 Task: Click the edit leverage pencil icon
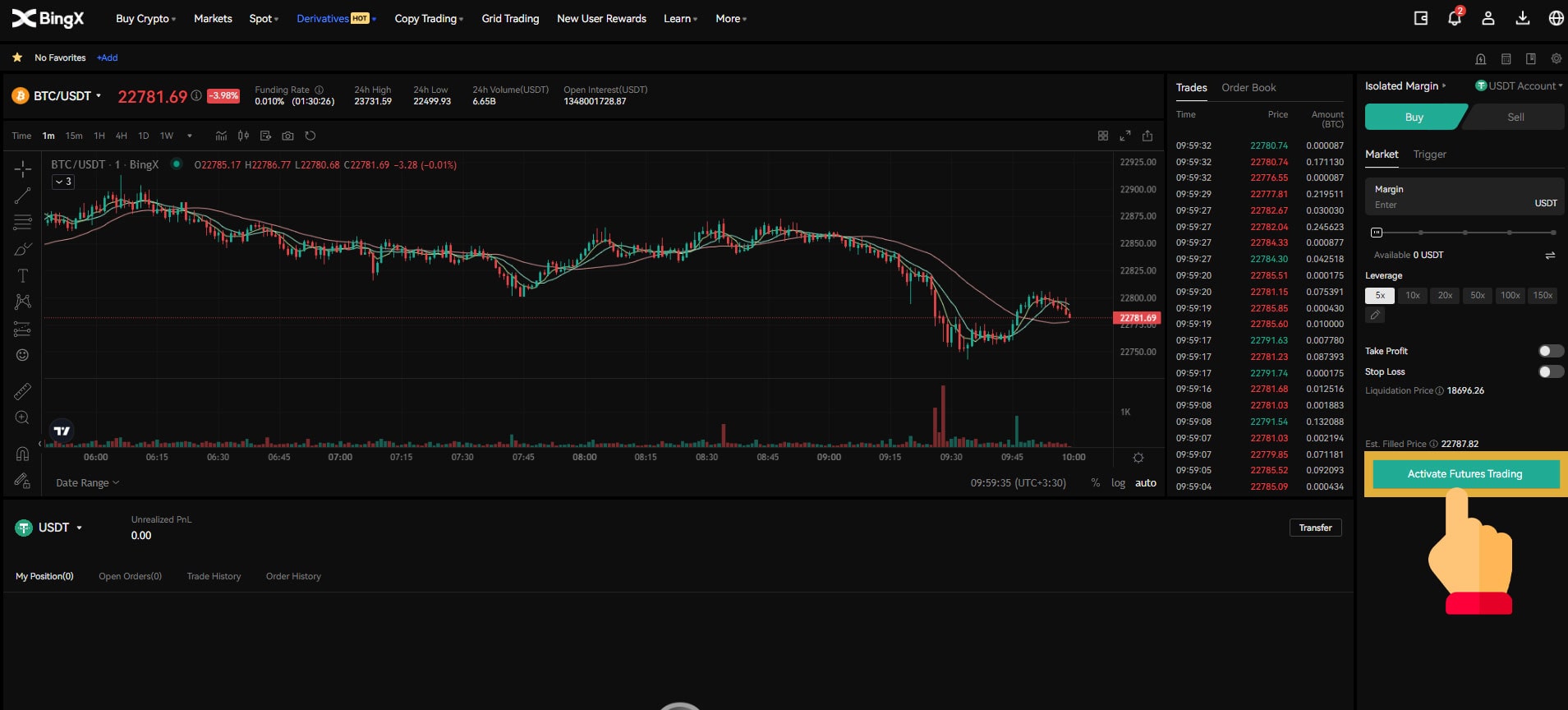[x=1375, y=316]
